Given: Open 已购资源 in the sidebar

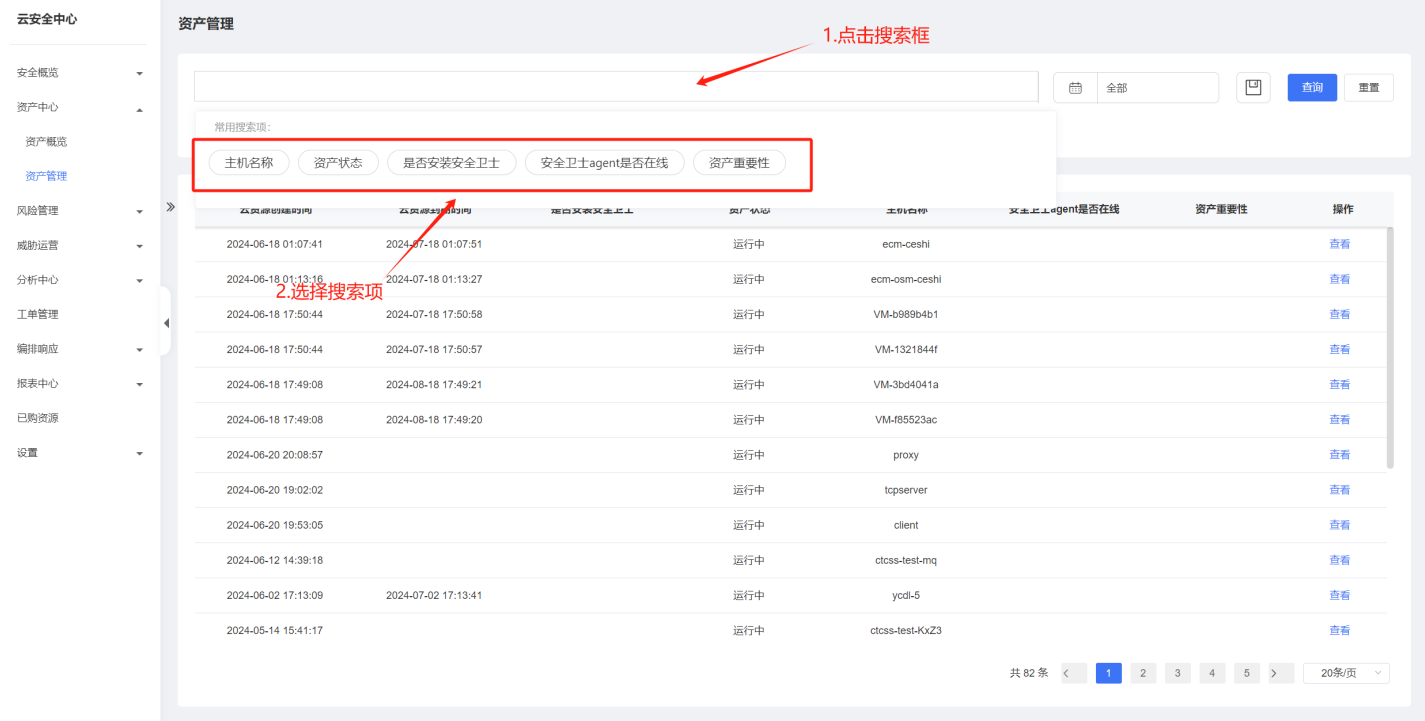Looking at the screenshot, I should click(x=38, y=418).
